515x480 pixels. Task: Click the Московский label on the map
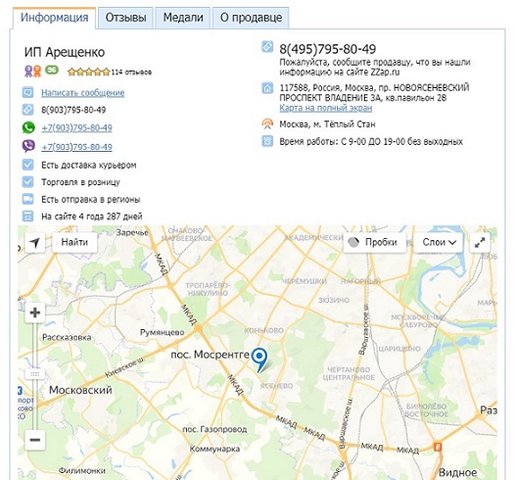pos(80,390)
